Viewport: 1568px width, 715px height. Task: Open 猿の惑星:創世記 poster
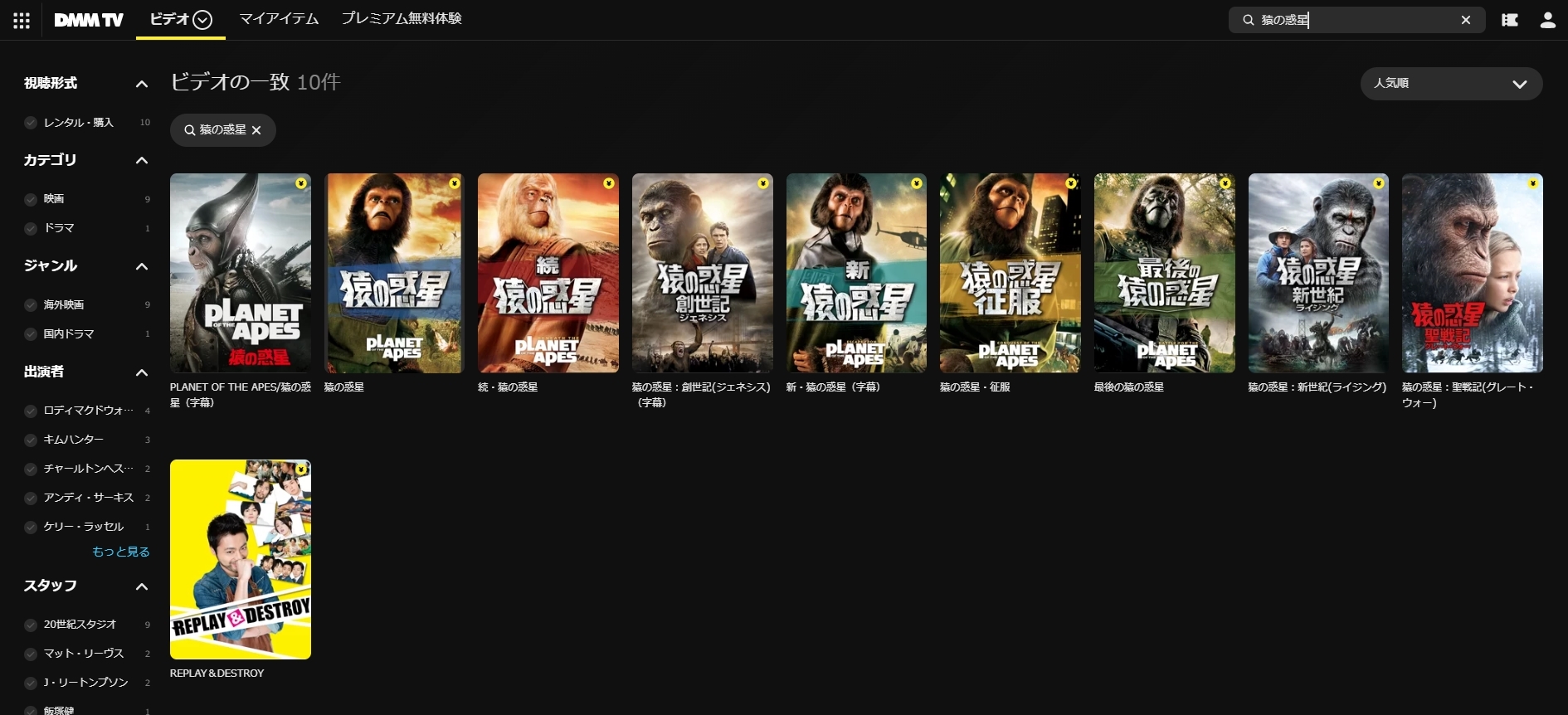click(x=703, y=273)
